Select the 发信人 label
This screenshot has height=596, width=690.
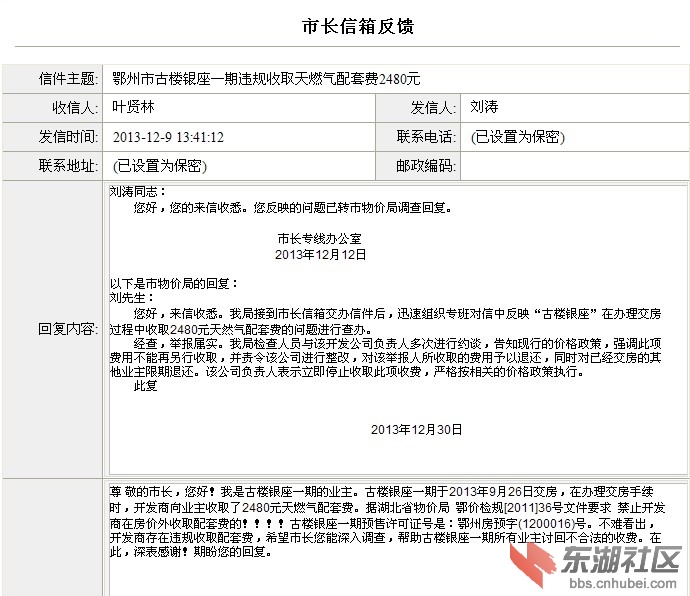(x=433, y=107)
